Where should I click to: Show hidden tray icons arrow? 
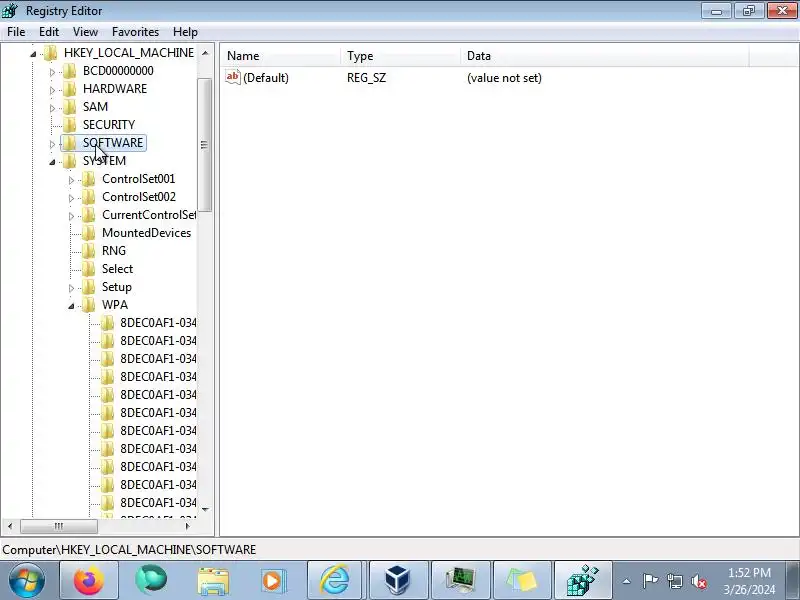(627, 581)
